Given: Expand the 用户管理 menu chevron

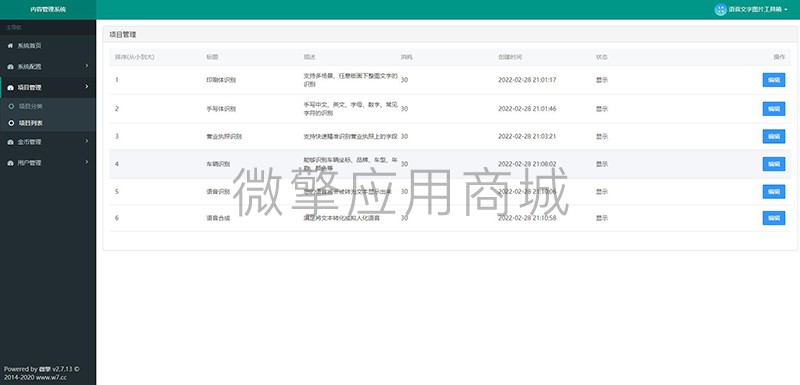Looking at the screenshot, I should [87, 162].
